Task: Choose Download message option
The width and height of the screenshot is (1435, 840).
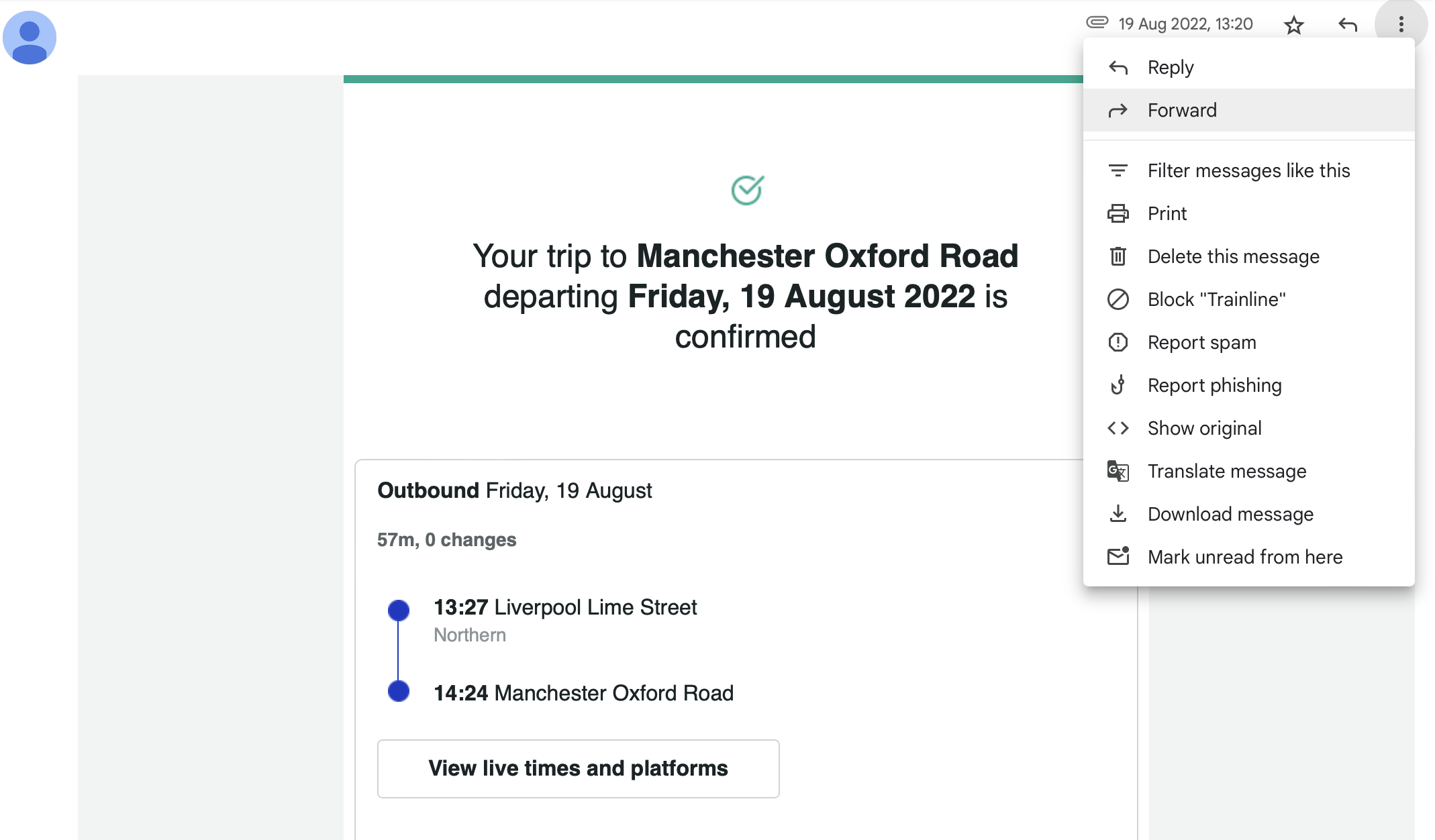Action: pos(1230,515)
